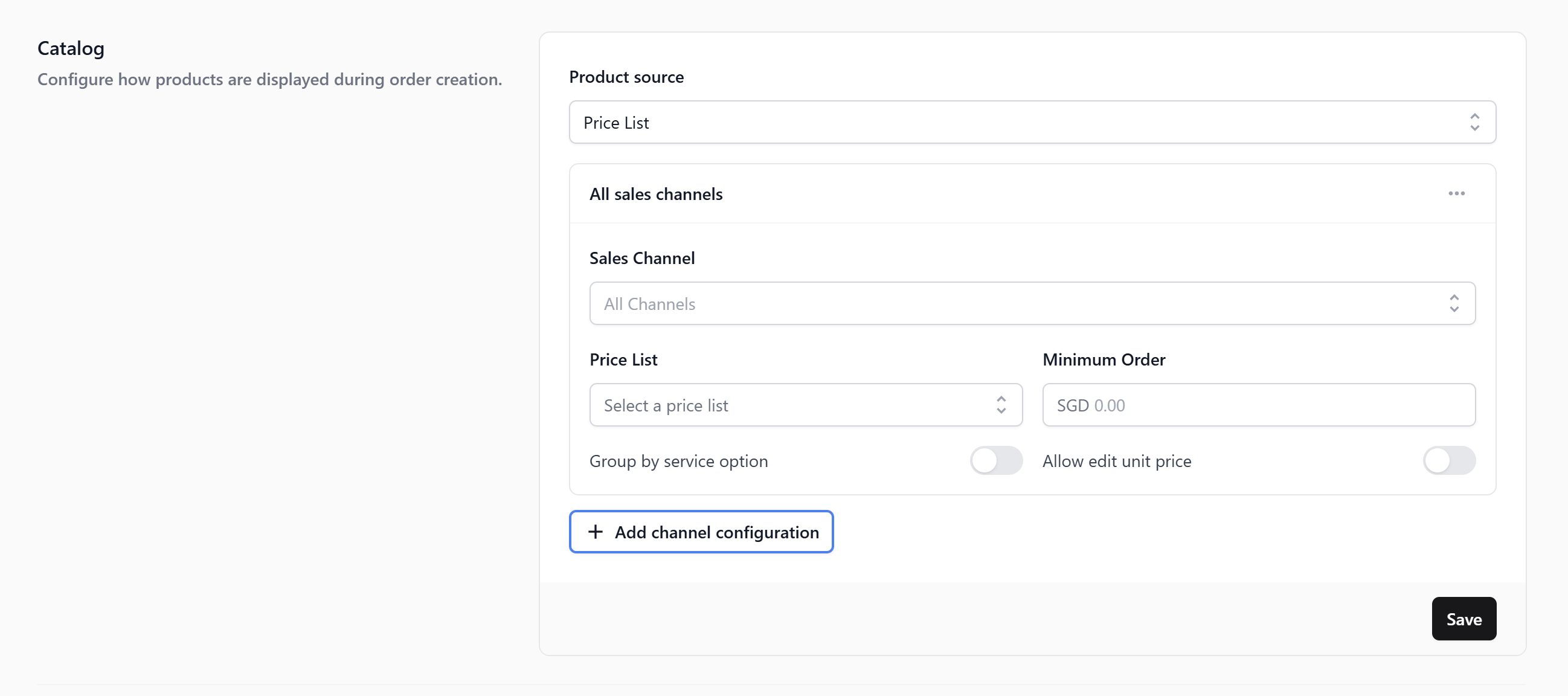Screen dimensions: 1568x696
Task: Click the All sales channels header
Action: 655,195
